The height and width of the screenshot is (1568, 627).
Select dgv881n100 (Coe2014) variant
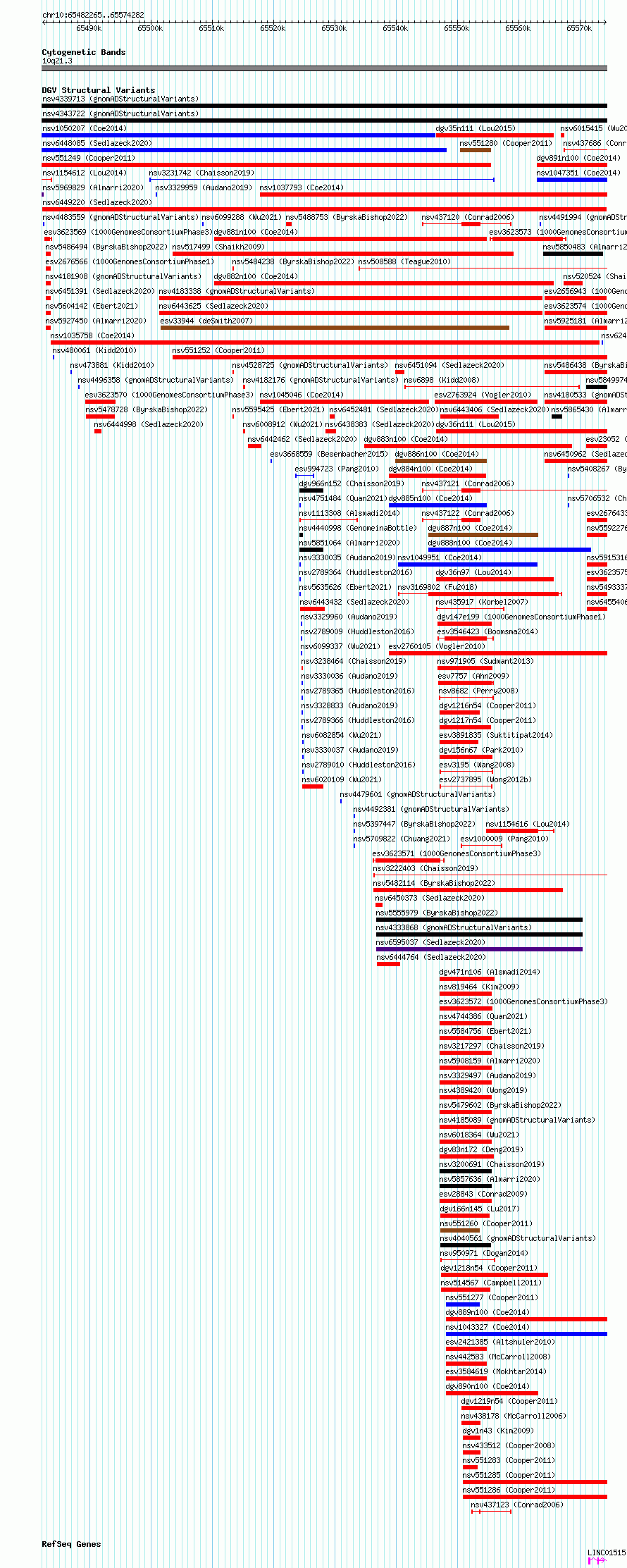point(256,232)
